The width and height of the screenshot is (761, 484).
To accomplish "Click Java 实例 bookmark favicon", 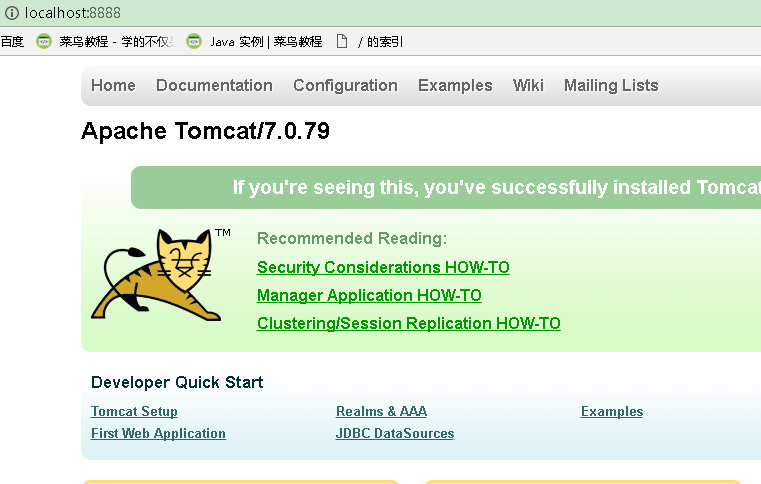I will 194,42.
